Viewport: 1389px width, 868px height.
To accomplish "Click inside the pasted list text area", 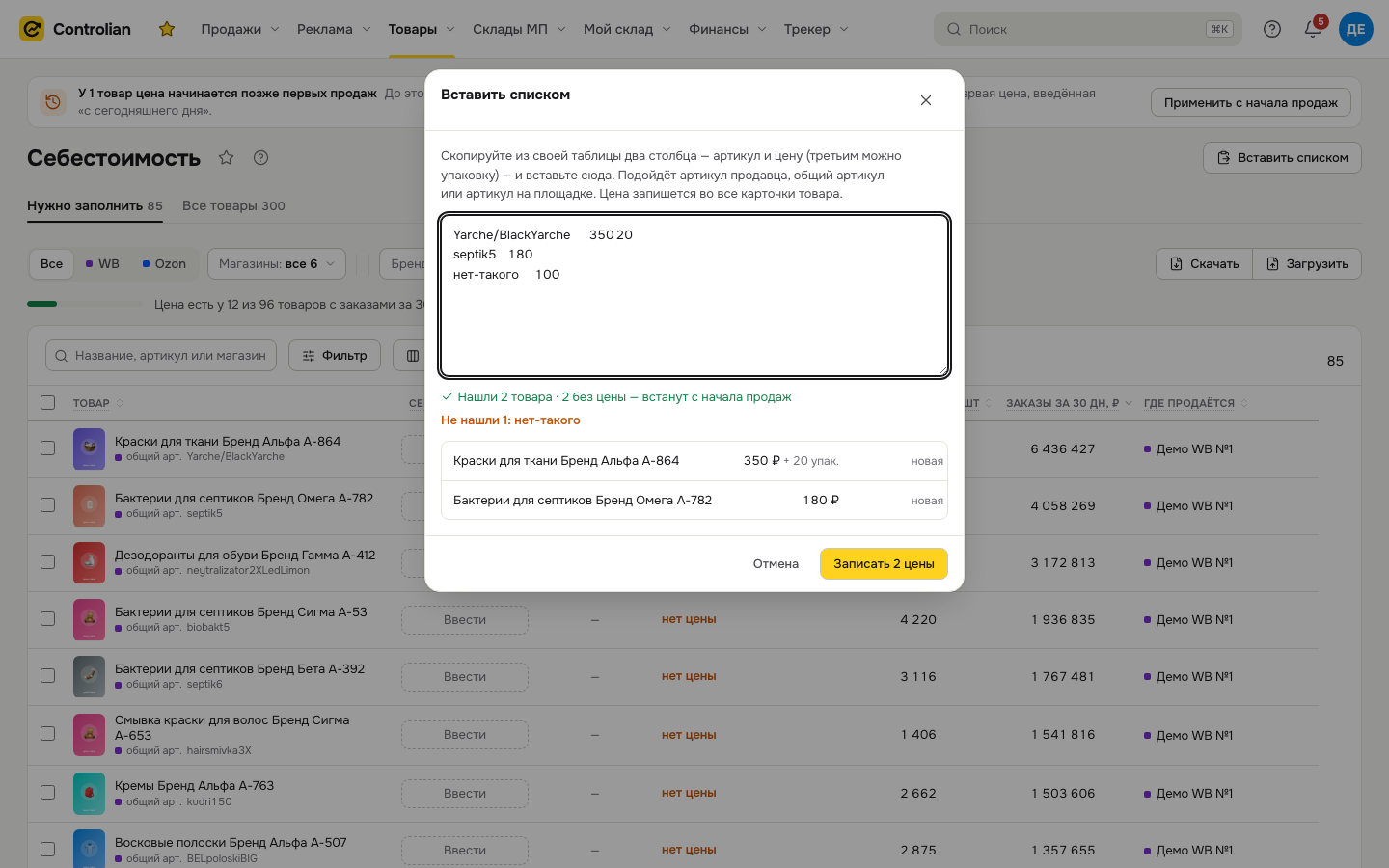I will 694,295.
